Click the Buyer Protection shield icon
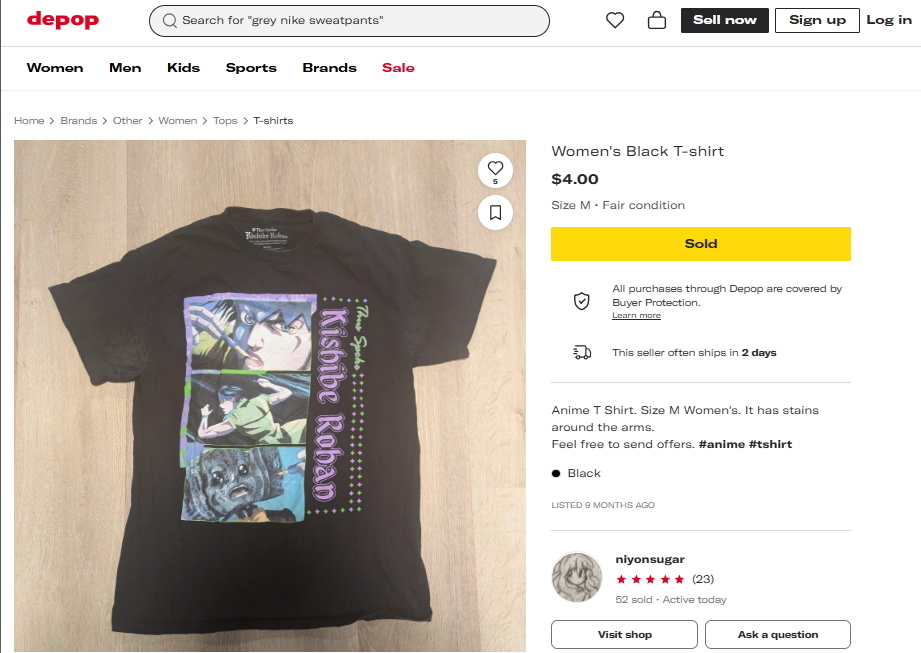 tap(581, 301)
